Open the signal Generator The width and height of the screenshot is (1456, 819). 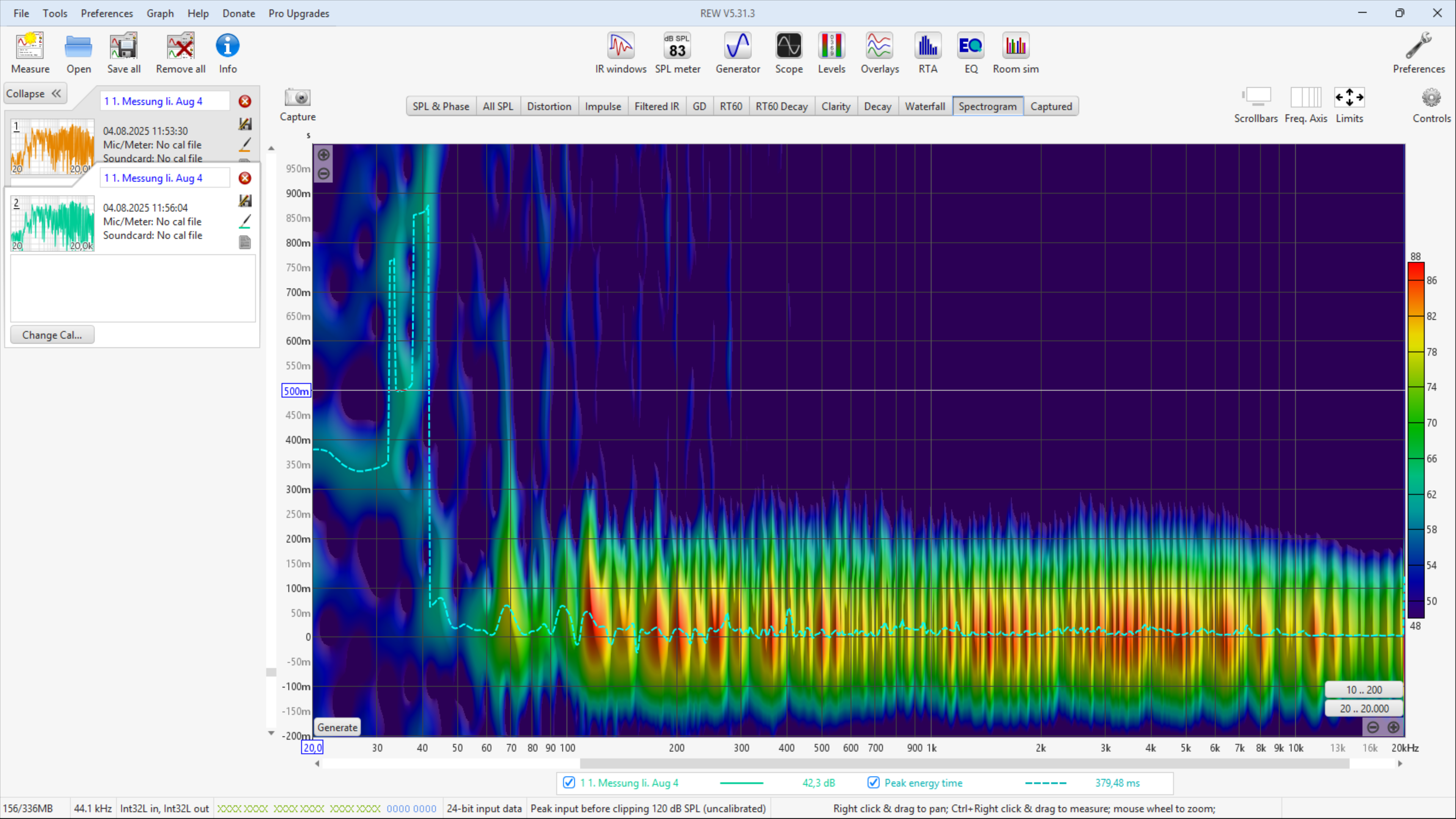pos(737,53)
